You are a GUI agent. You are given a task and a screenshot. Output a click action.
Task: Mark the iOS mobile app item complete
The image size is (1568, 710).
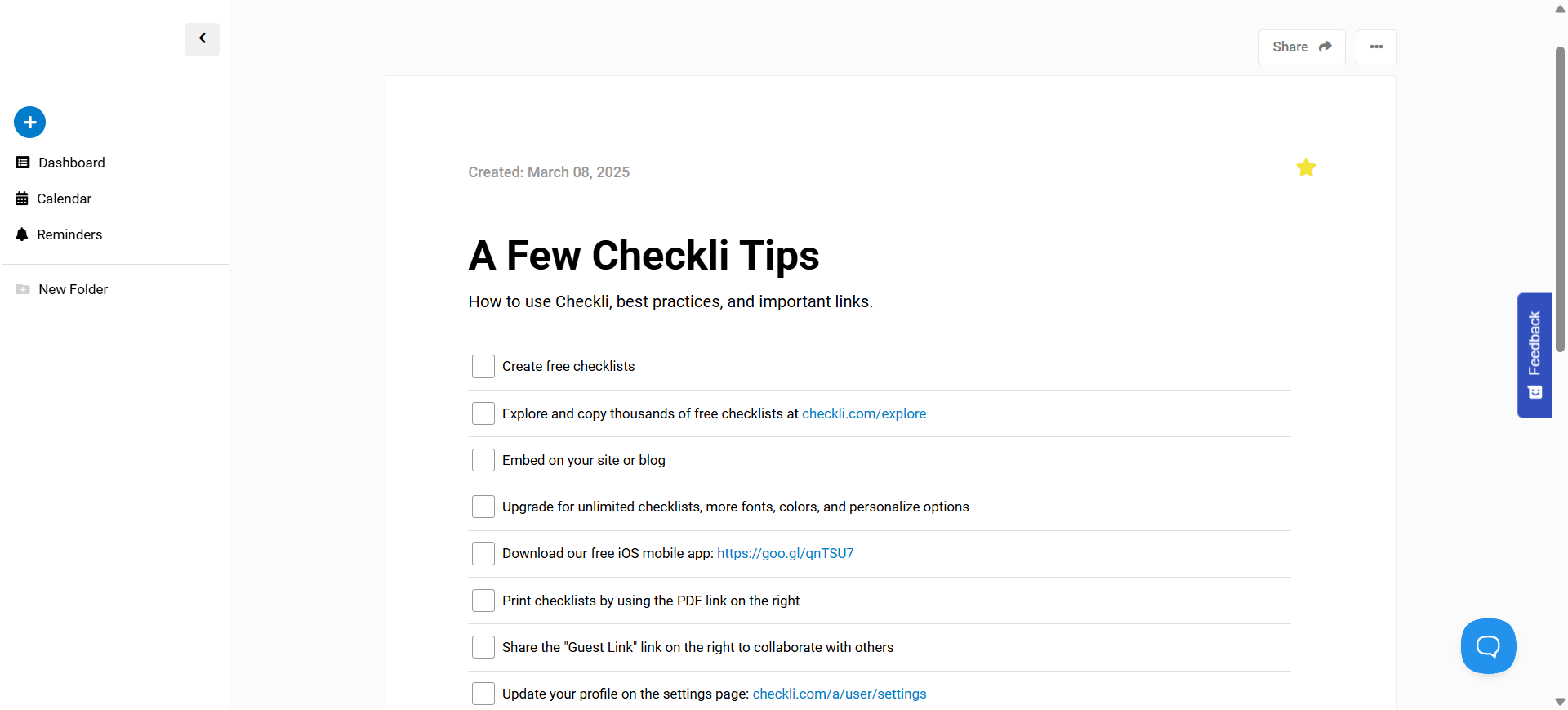483,553
